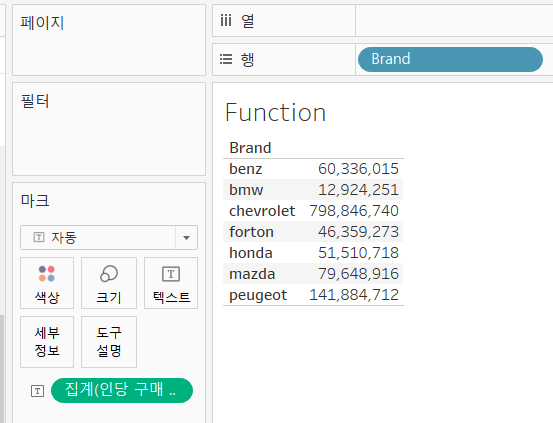
Task: Click the Filters (필터) shelf
Action: [x=109, y=129]
